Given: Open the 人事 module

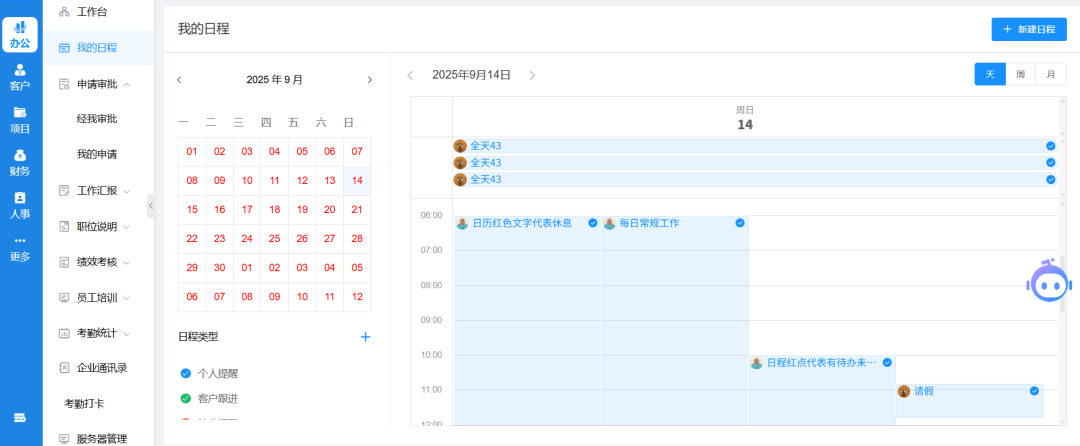Looking at the screenshot, I should [x=20, y=205].
